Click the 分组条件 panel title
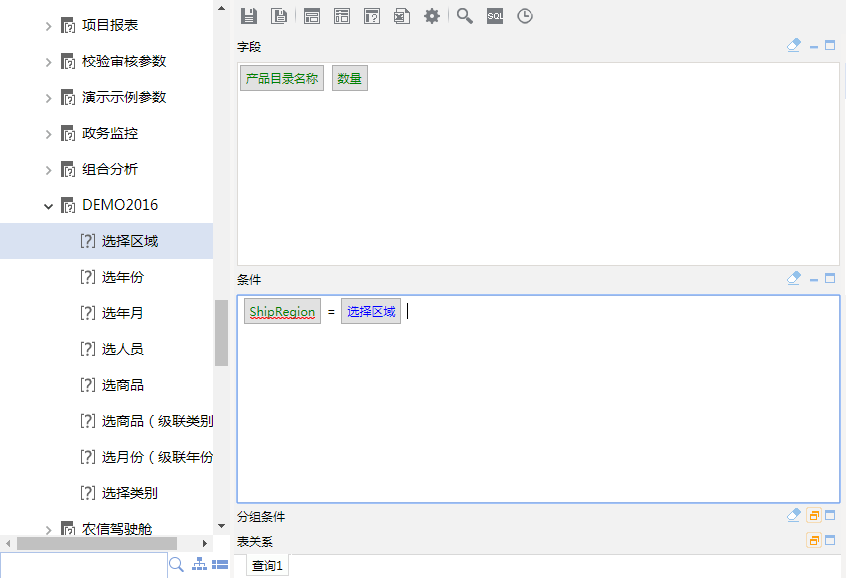 (x=261, y=516)
